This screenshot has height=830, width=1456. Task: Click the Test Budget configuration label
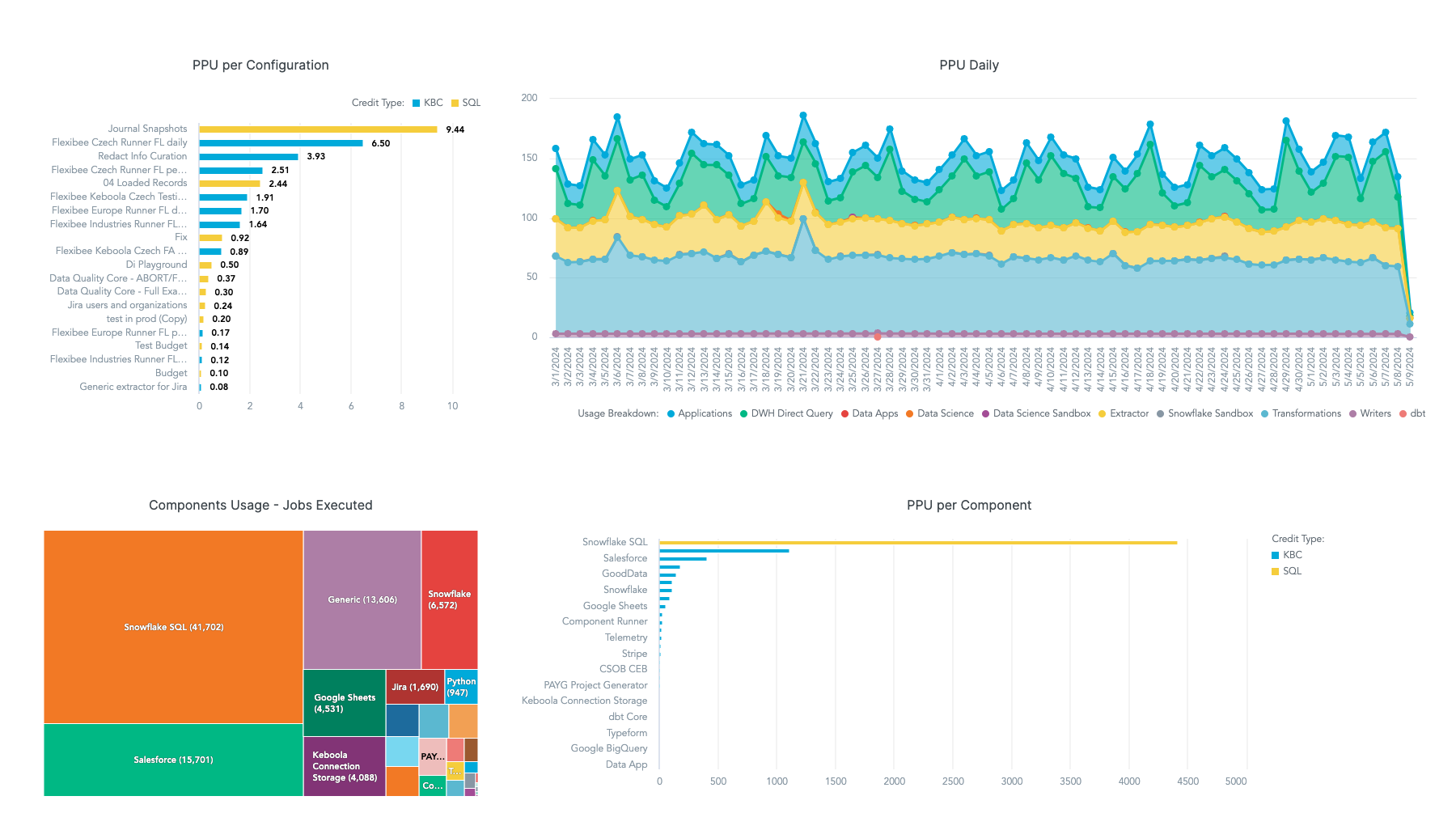(x=161, y=345)
